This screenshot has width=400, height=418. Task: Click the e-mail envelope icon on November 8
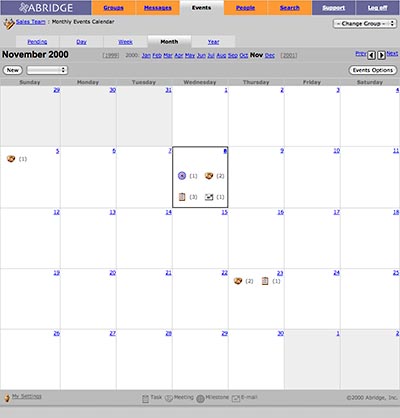pos(209,197)
